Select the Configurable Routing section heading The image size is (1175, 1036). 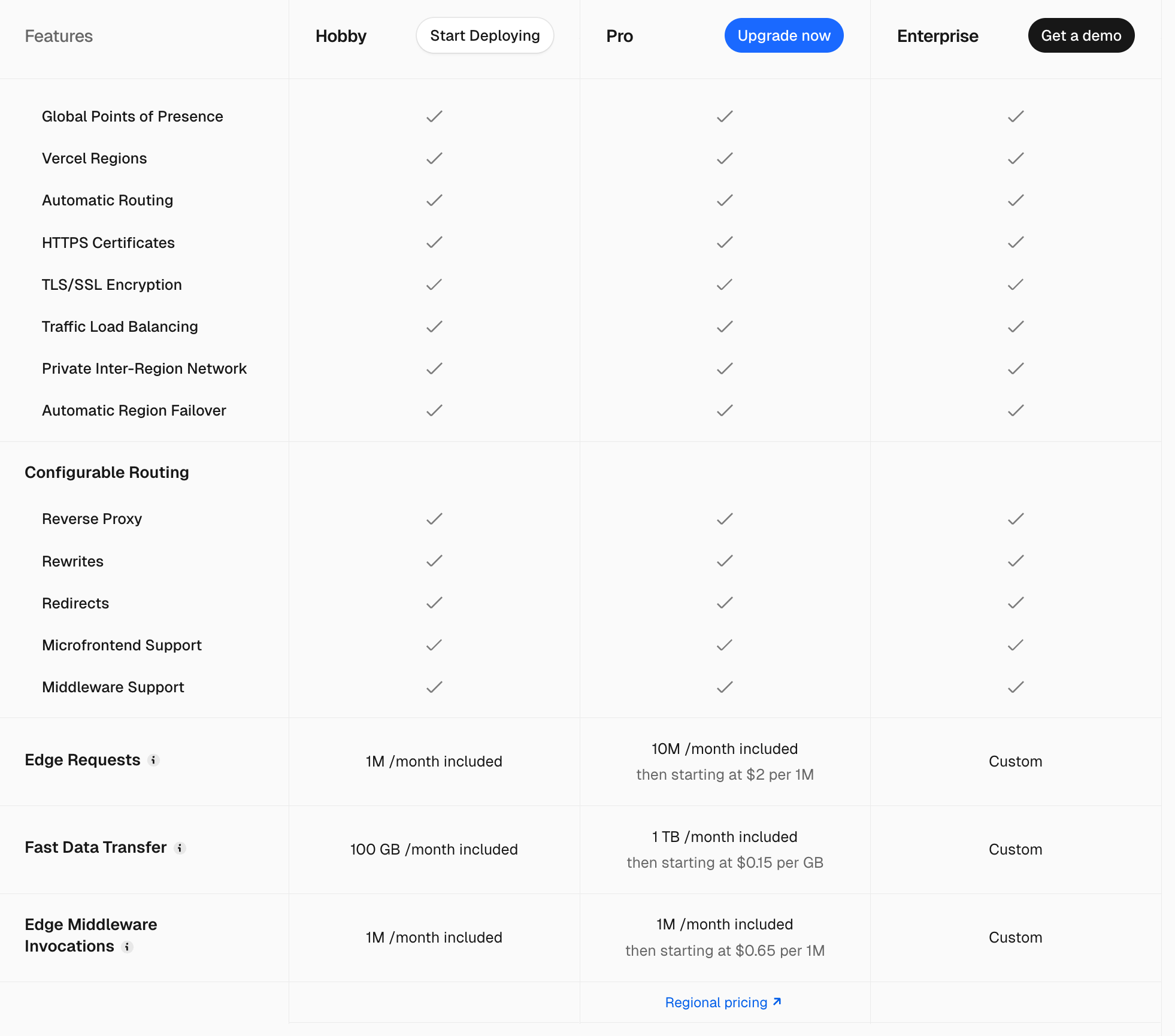pos(107,472)
